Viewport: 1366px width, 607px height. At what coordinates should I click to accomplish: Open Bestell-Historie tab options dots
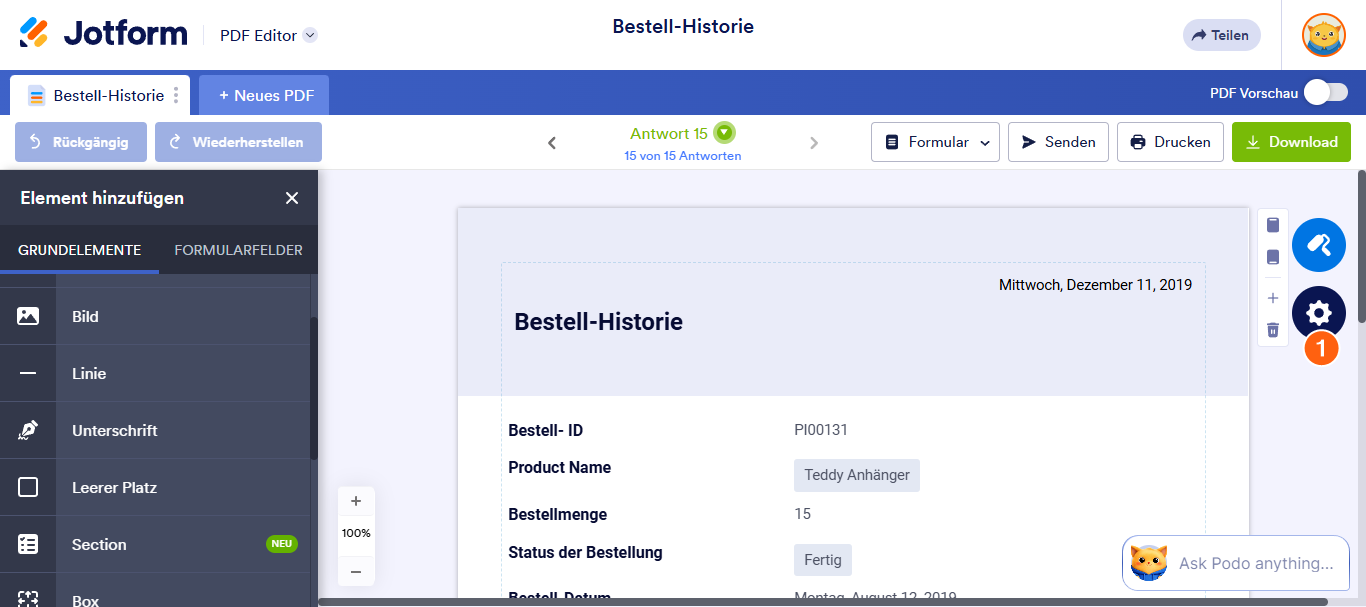coord(176,96)
